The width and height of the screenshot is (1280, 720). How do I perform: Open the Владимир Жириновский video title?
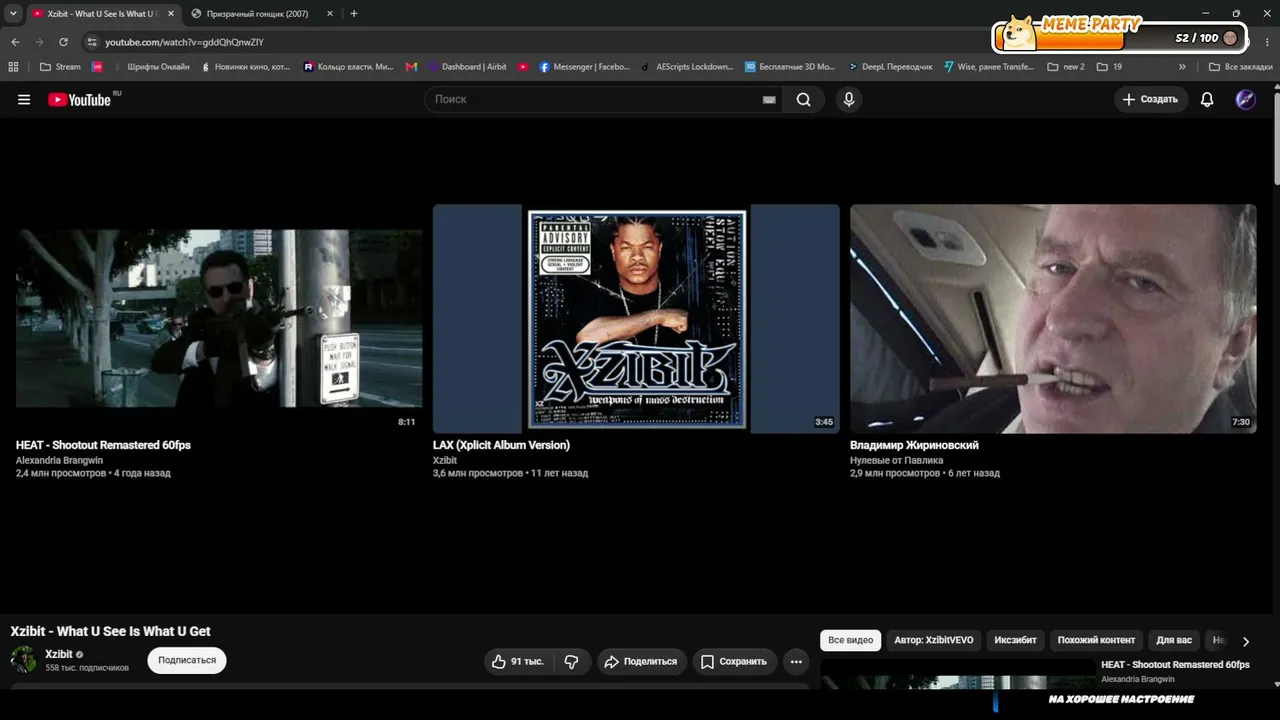914,445
